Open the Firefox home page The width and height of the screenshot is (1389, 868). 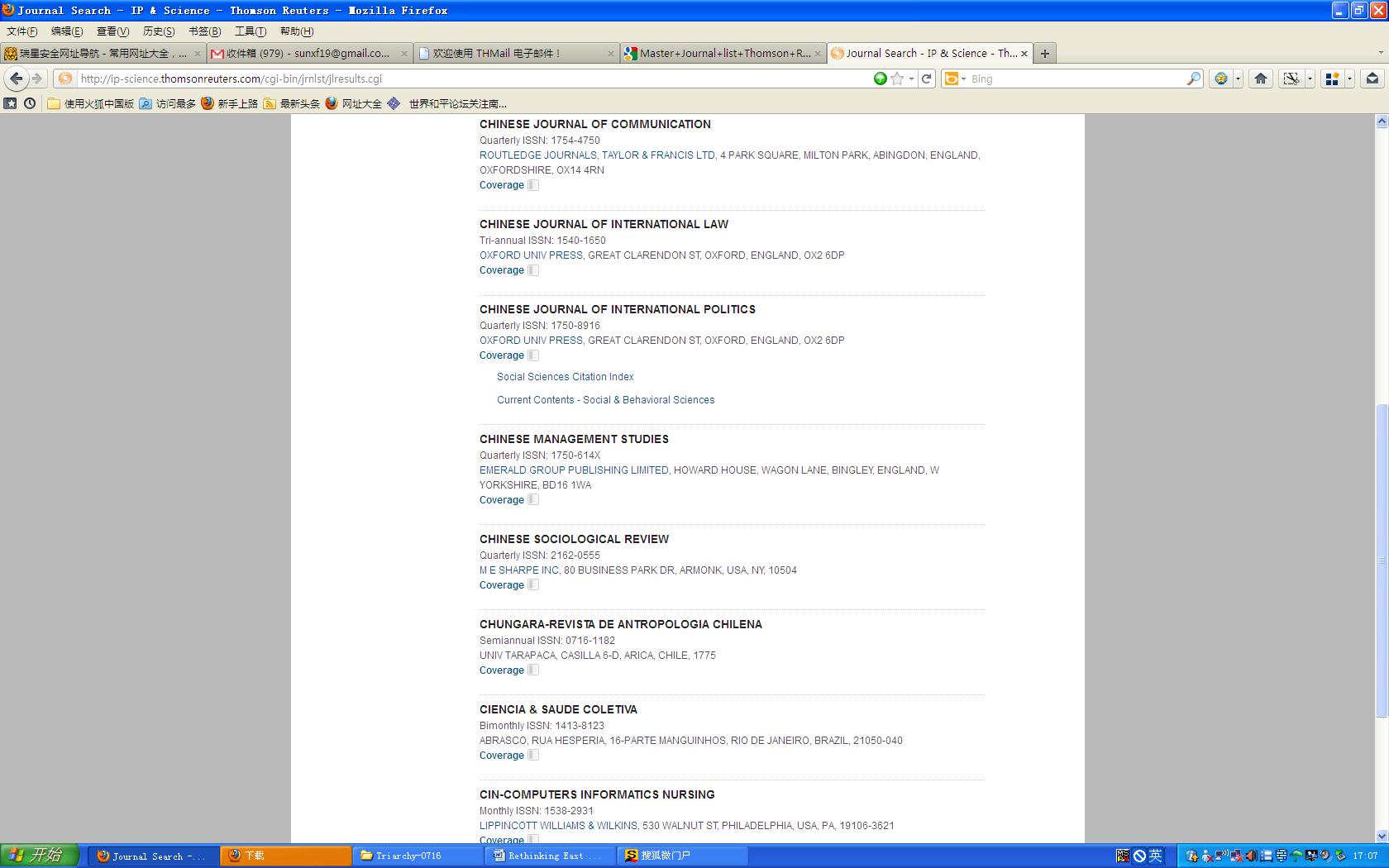1261,79
